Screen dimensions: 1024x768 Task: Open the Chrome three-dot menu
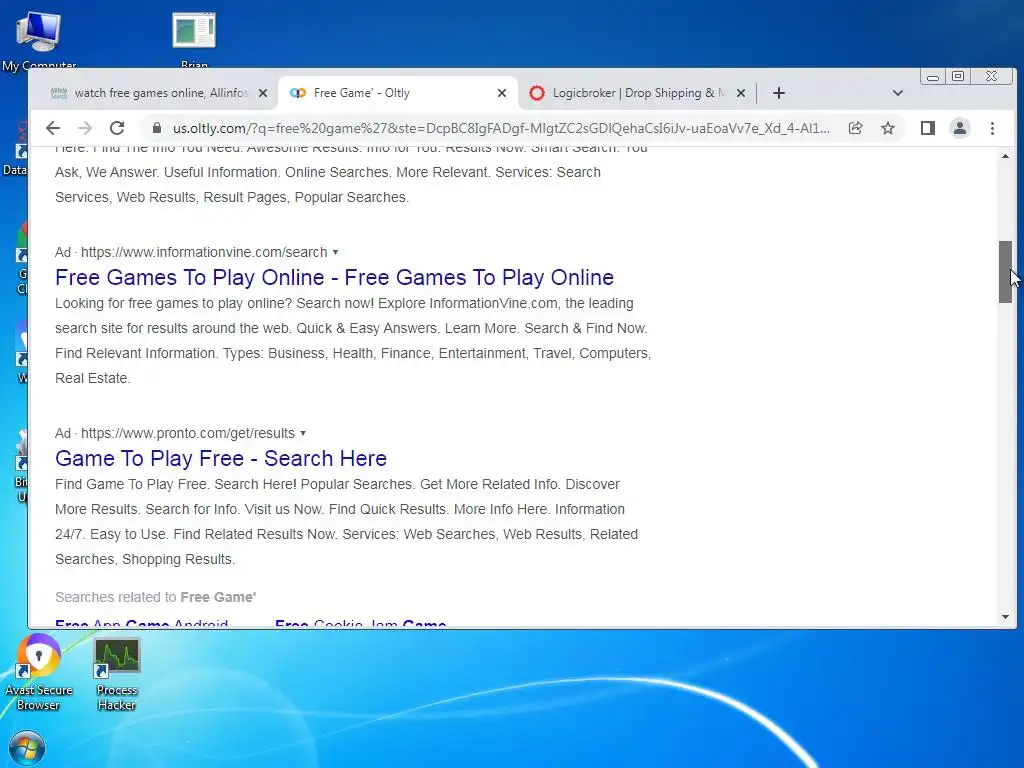[992, 128]
